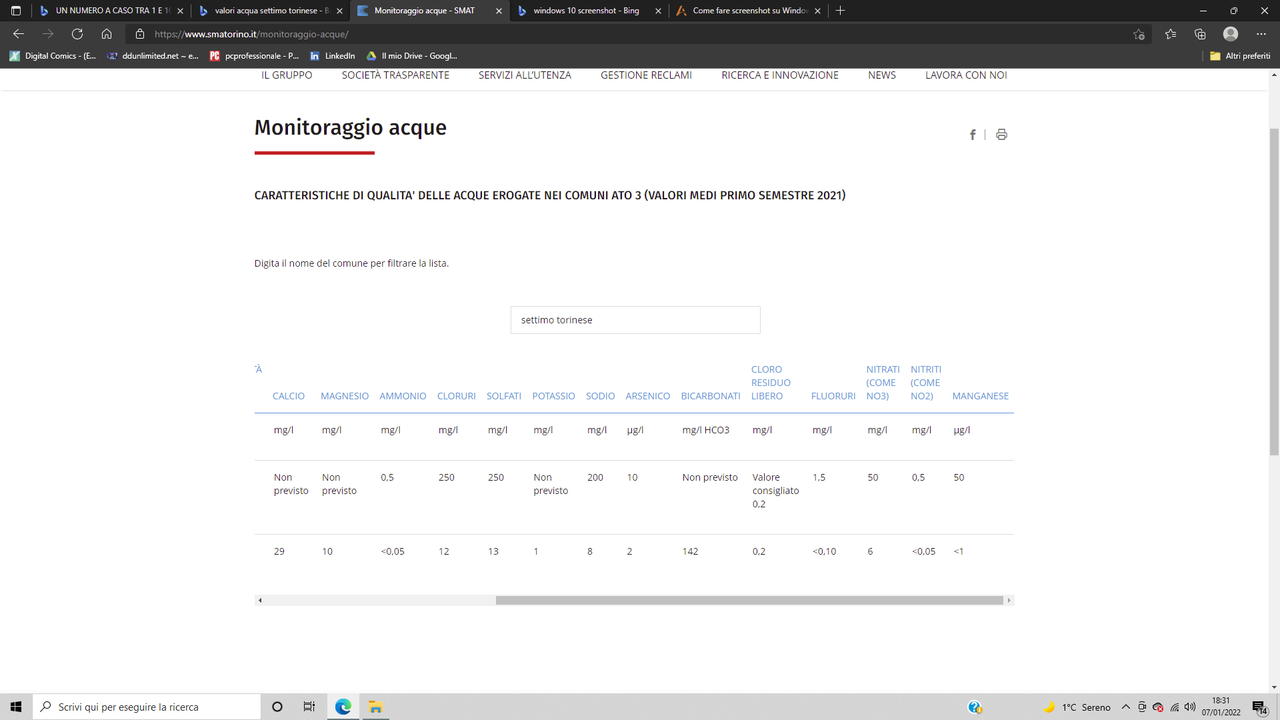Open SERVIZI ALL'UTENZA menu

525,75
